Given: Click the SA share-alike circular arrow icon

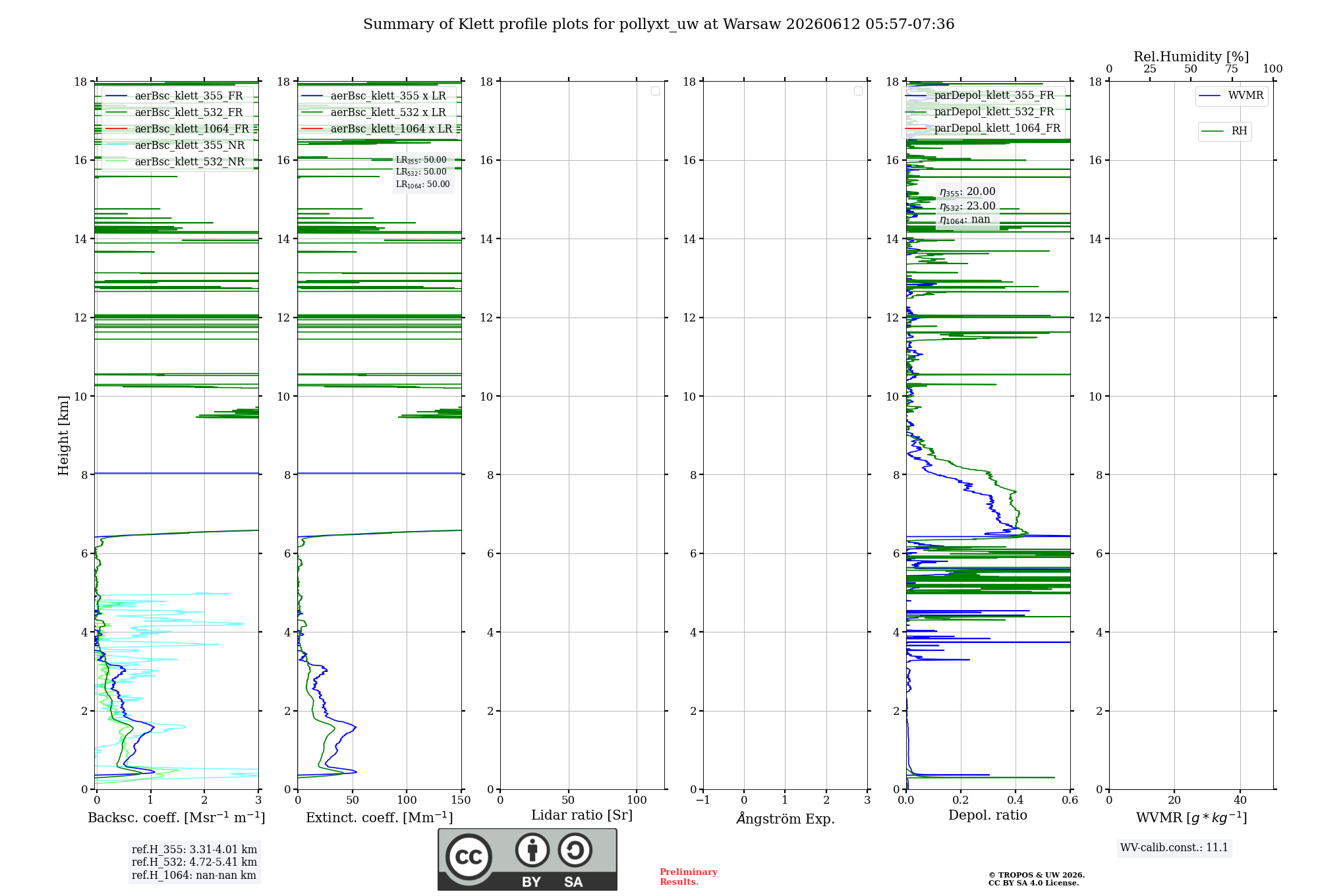Looking at the screenshot, I should pos(575,850).
